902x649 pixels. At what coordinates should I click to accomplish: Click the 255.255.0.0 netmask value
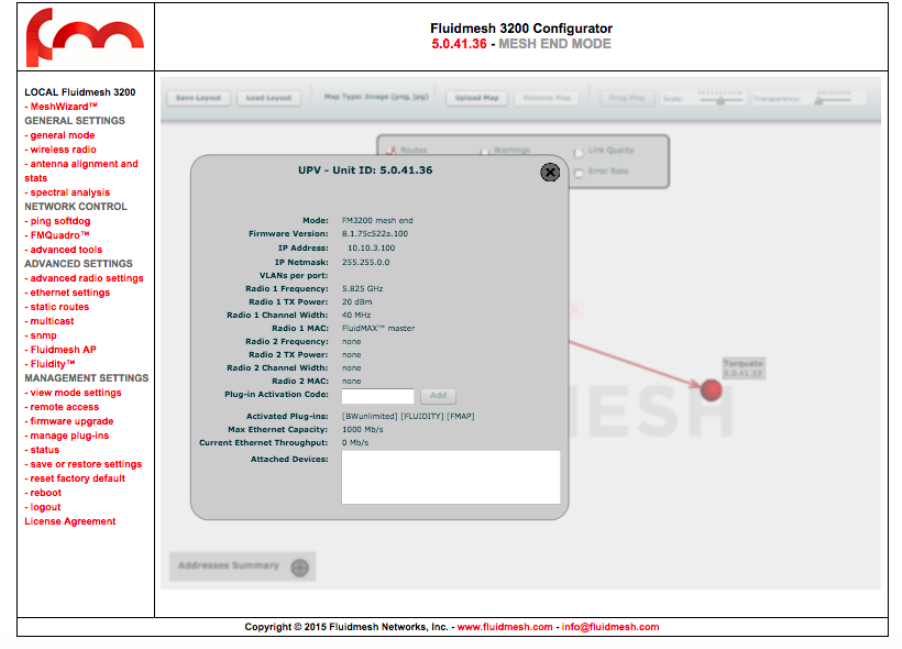click(x=366, y=262)
